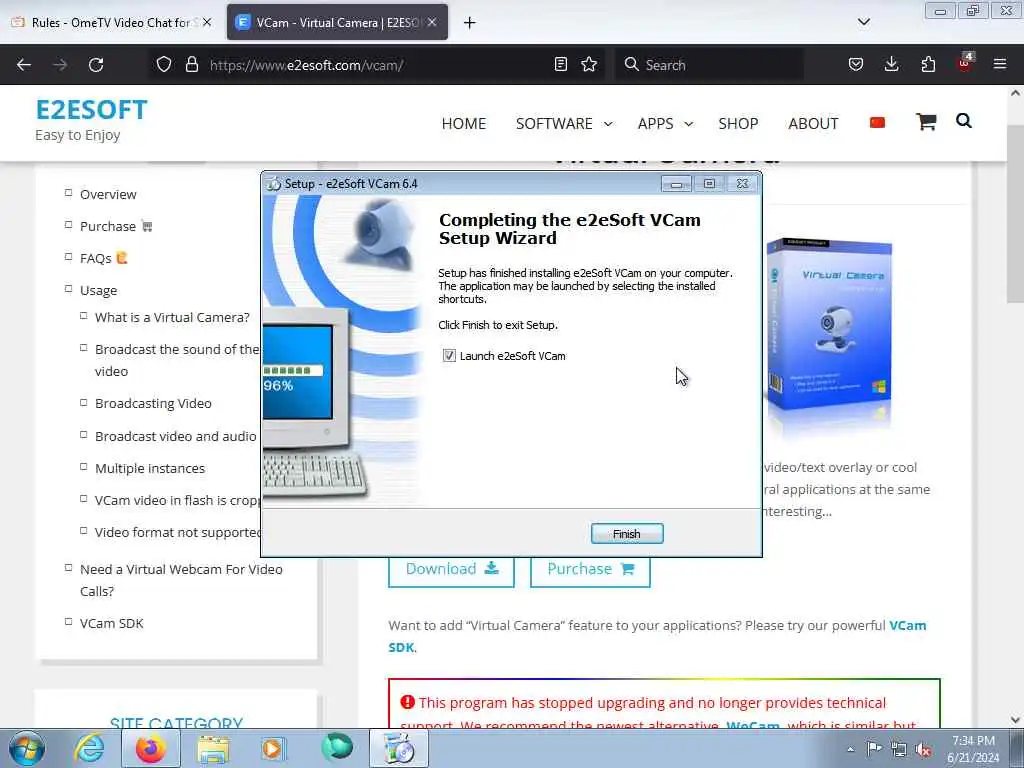
Task: Click the Purchase button with cart icon
Action: pyautogui.click(x=590, y=569)
